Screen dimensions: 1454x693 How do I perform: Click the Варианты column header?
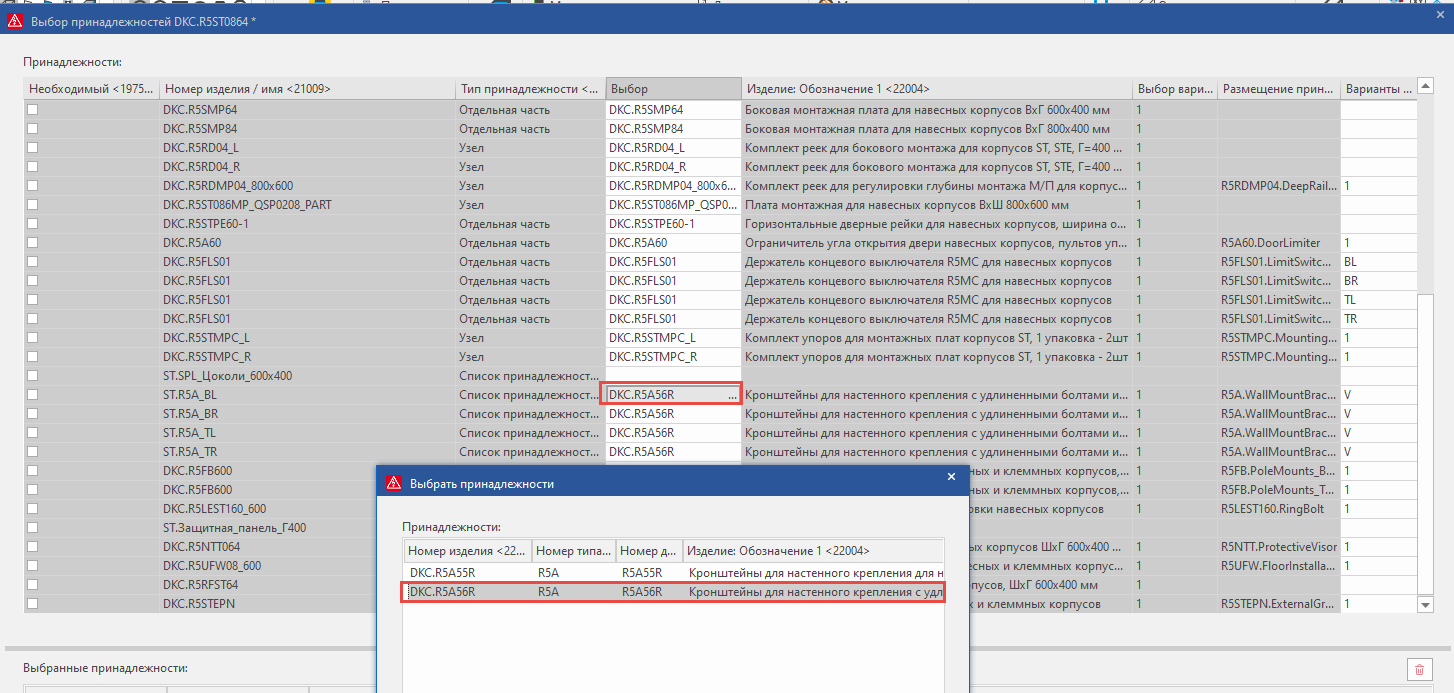[x=1378, y=89]
